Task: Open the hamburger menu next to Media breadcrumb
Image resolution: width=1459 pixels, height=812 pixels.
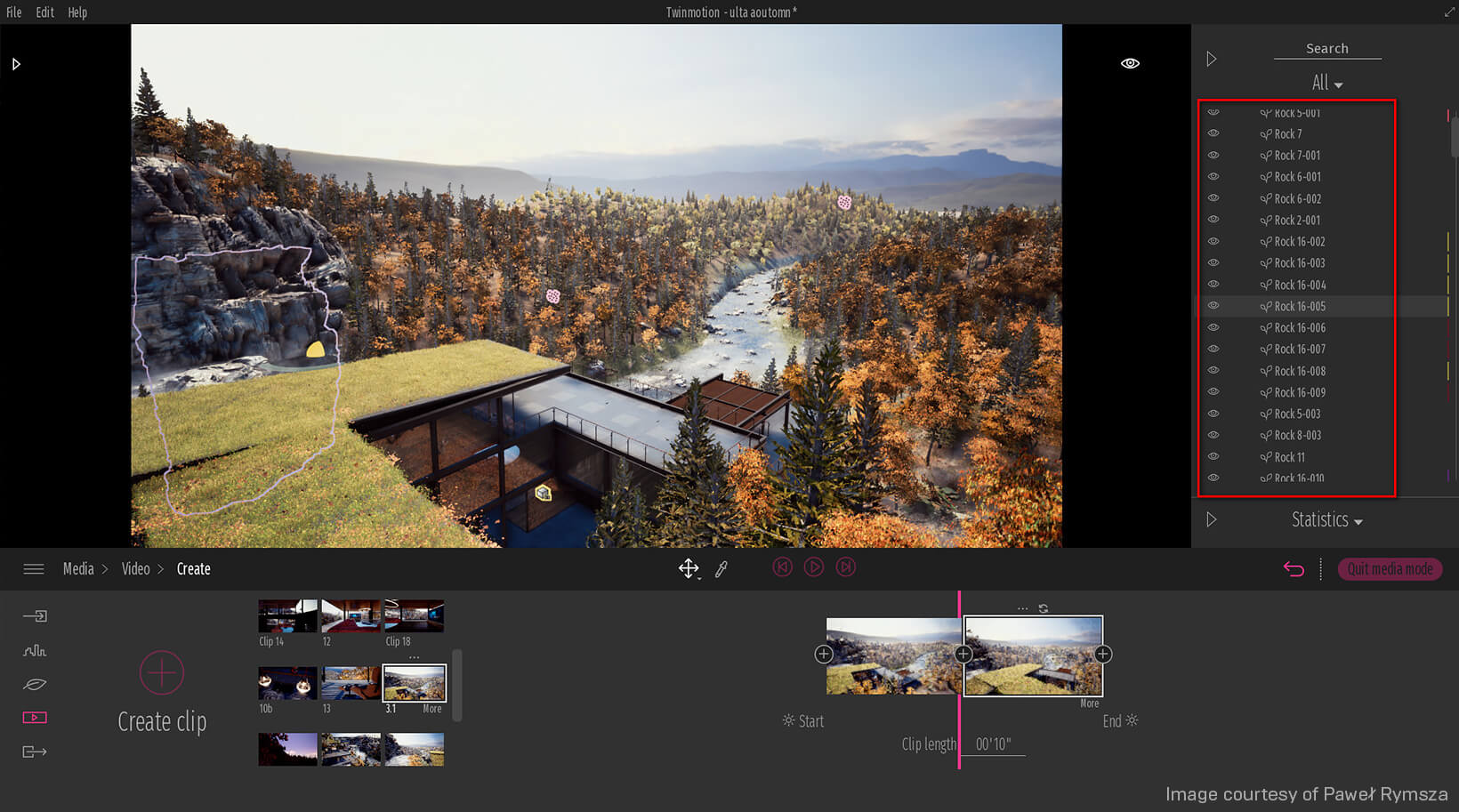Action: (x=34, y=568)
